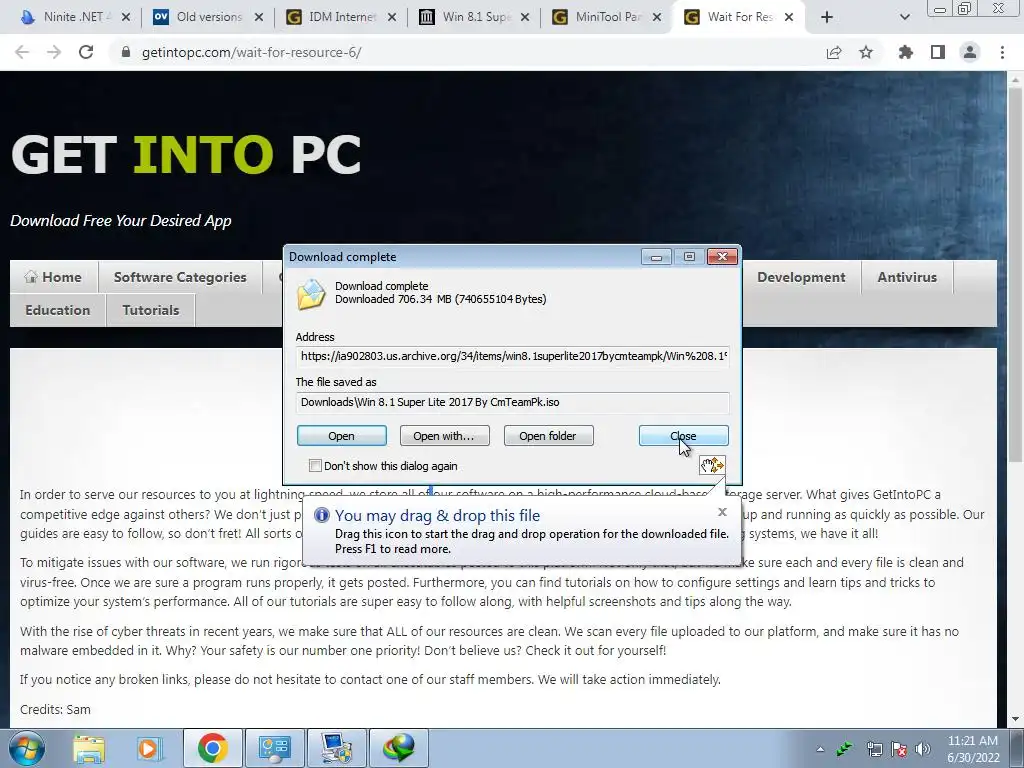Switch to the Old versions tab
This screenshot has height=768, width=1024.
coord(208,17)
